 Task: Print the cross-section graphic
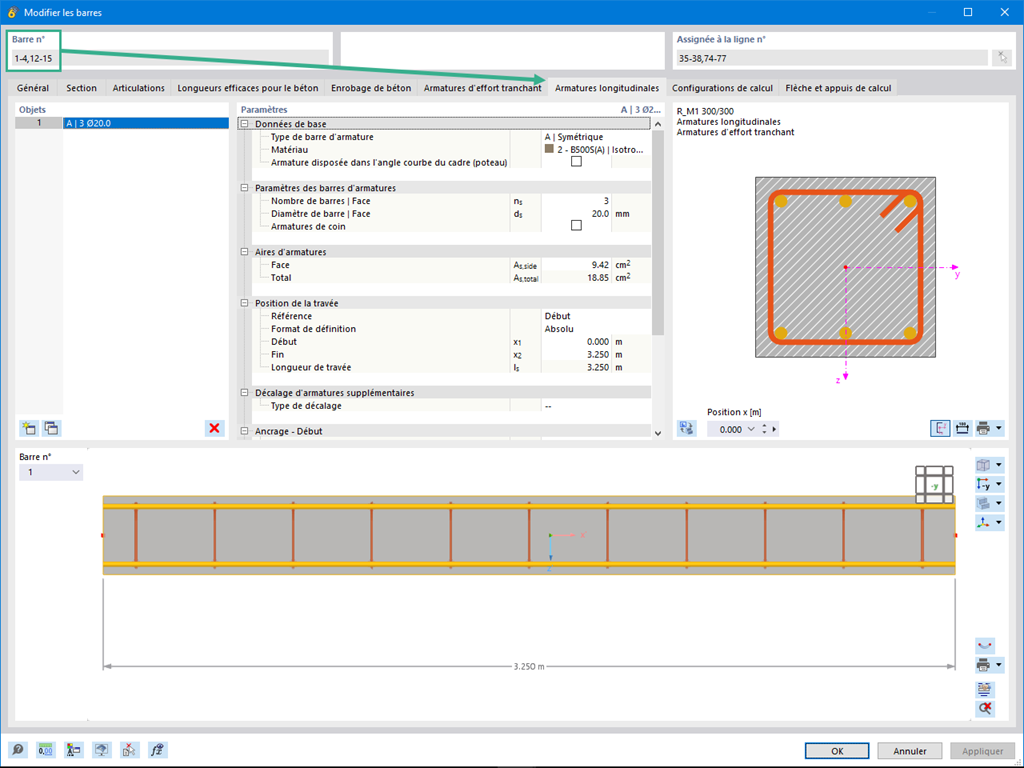pos(983,428)
